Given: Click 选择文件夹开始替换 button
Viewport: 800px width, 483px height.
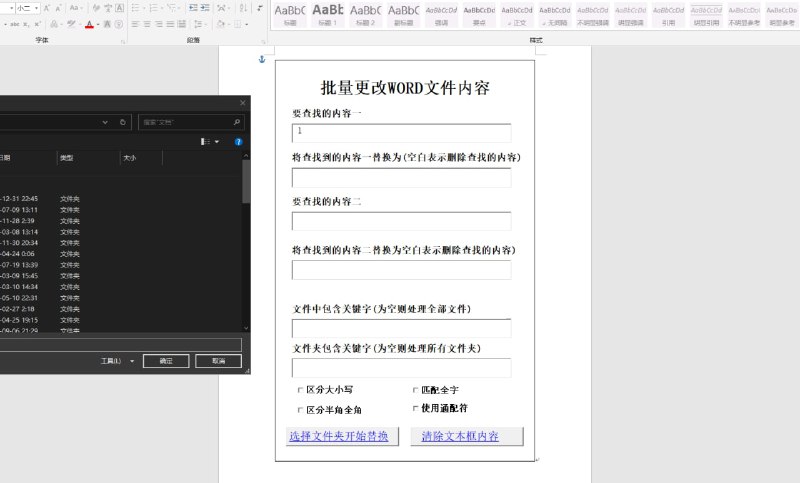Looking at the screenshot, I should pos(342,437).
